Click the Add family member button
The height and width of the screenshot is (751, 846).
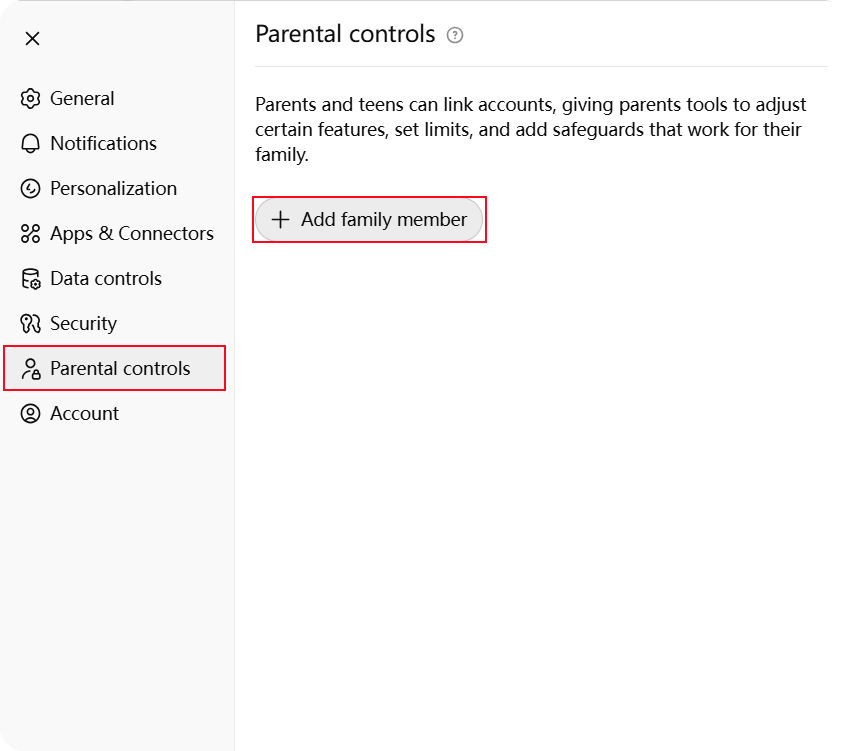[369, 219]
